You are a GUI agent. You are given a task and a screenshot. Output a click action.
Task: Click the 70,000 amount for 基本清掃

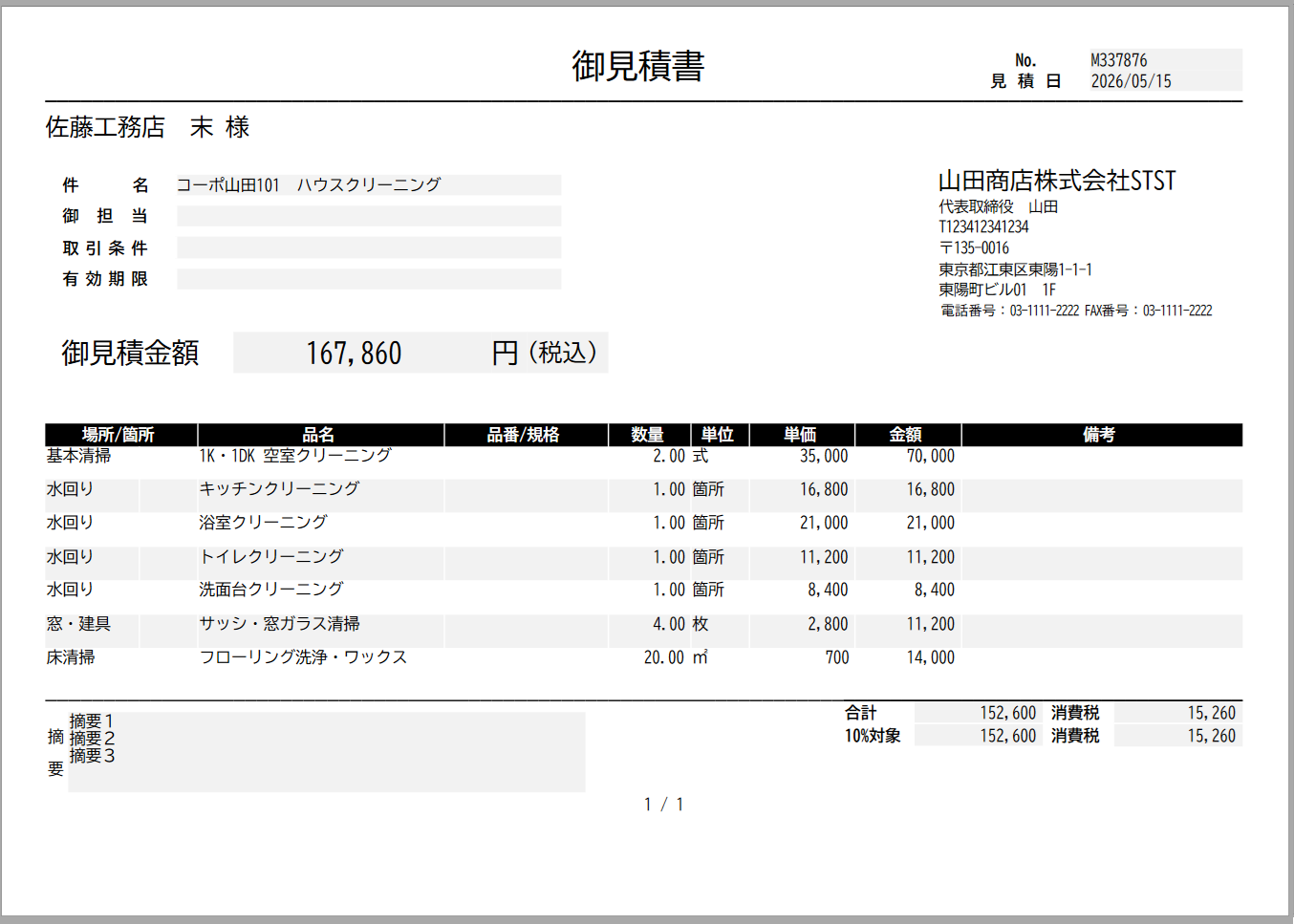click(931, 456)
